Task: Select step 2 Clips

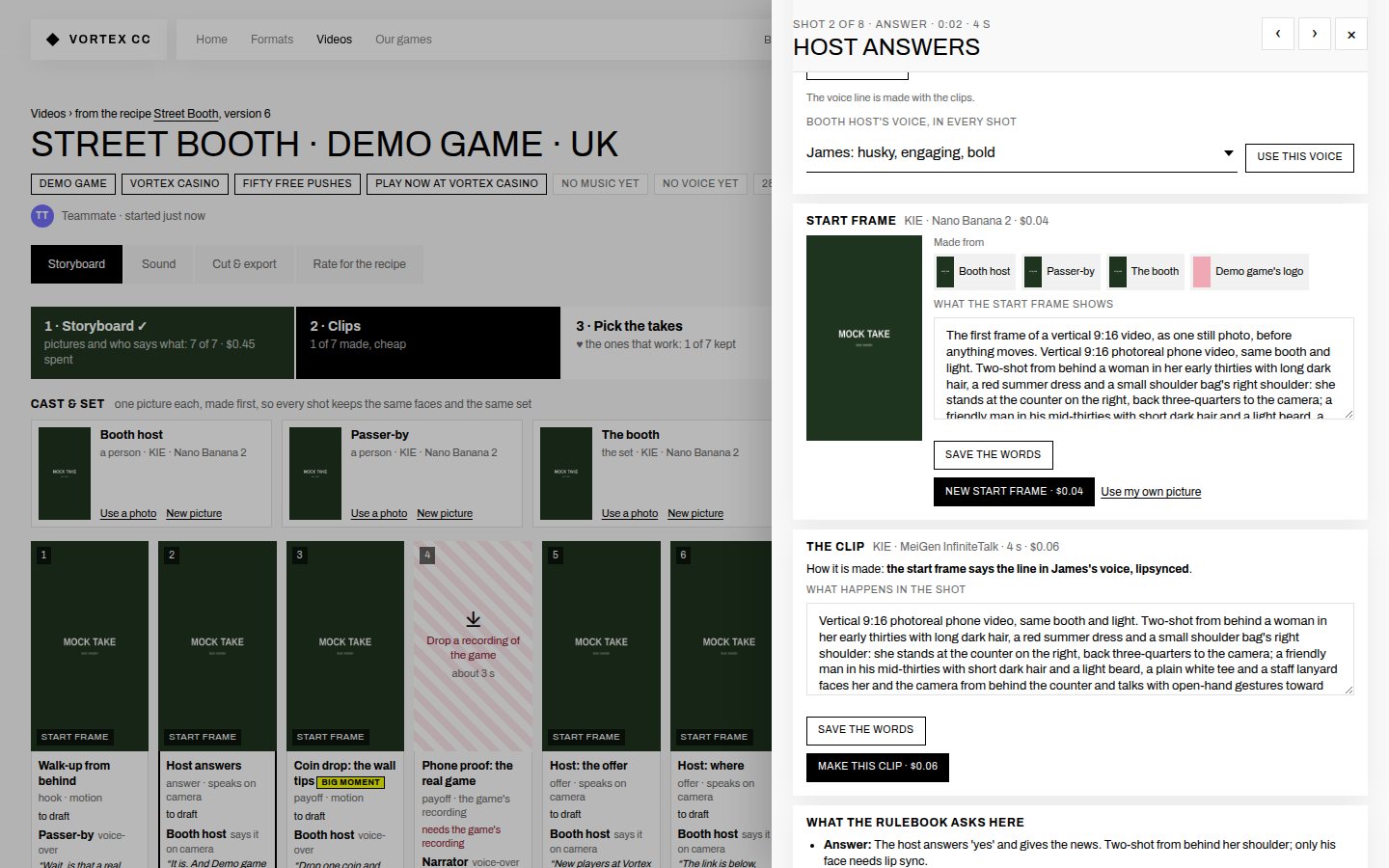Action: (x=428, y=342)
